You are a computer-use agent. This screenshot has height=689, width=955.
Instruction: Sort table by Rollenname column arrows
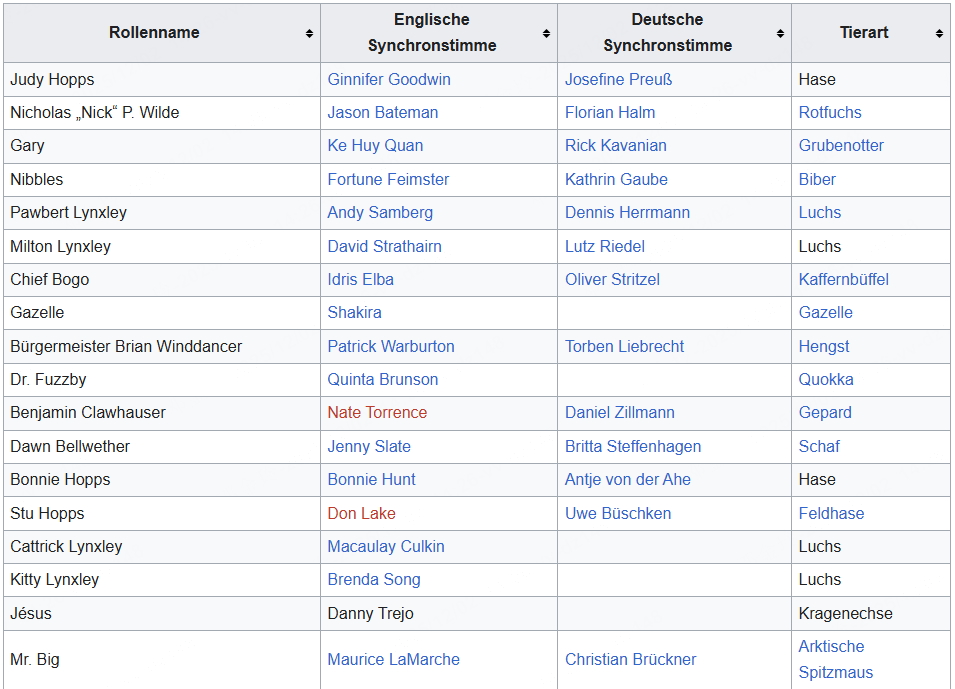[x=309, y=33]
